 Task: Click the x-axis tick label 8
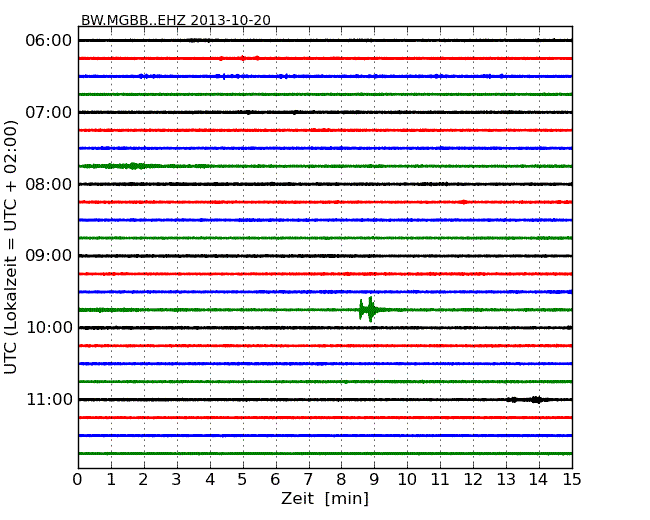click(341, 480)
